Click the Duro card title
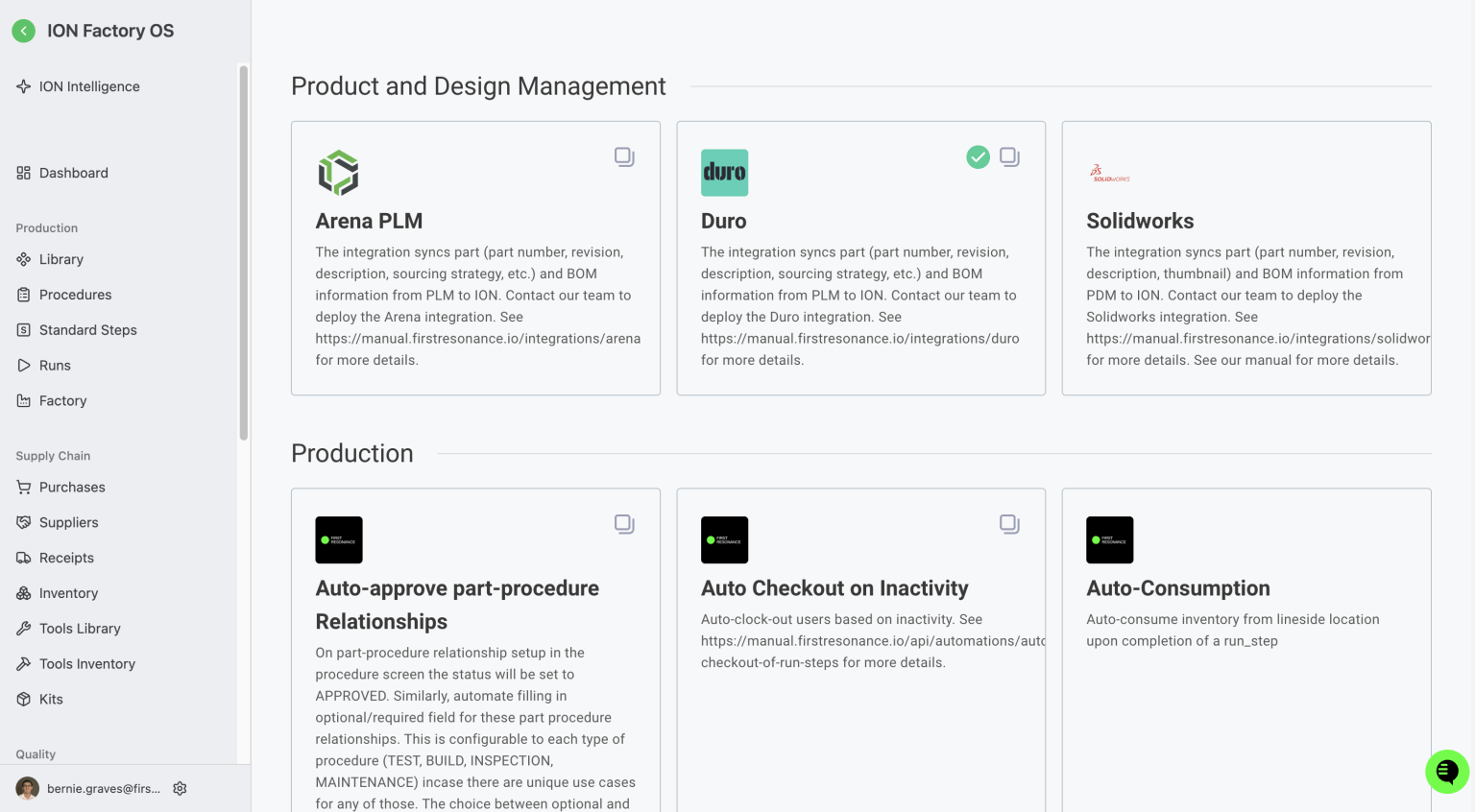Screen dimensions: 1475x812 click(724, 221)
